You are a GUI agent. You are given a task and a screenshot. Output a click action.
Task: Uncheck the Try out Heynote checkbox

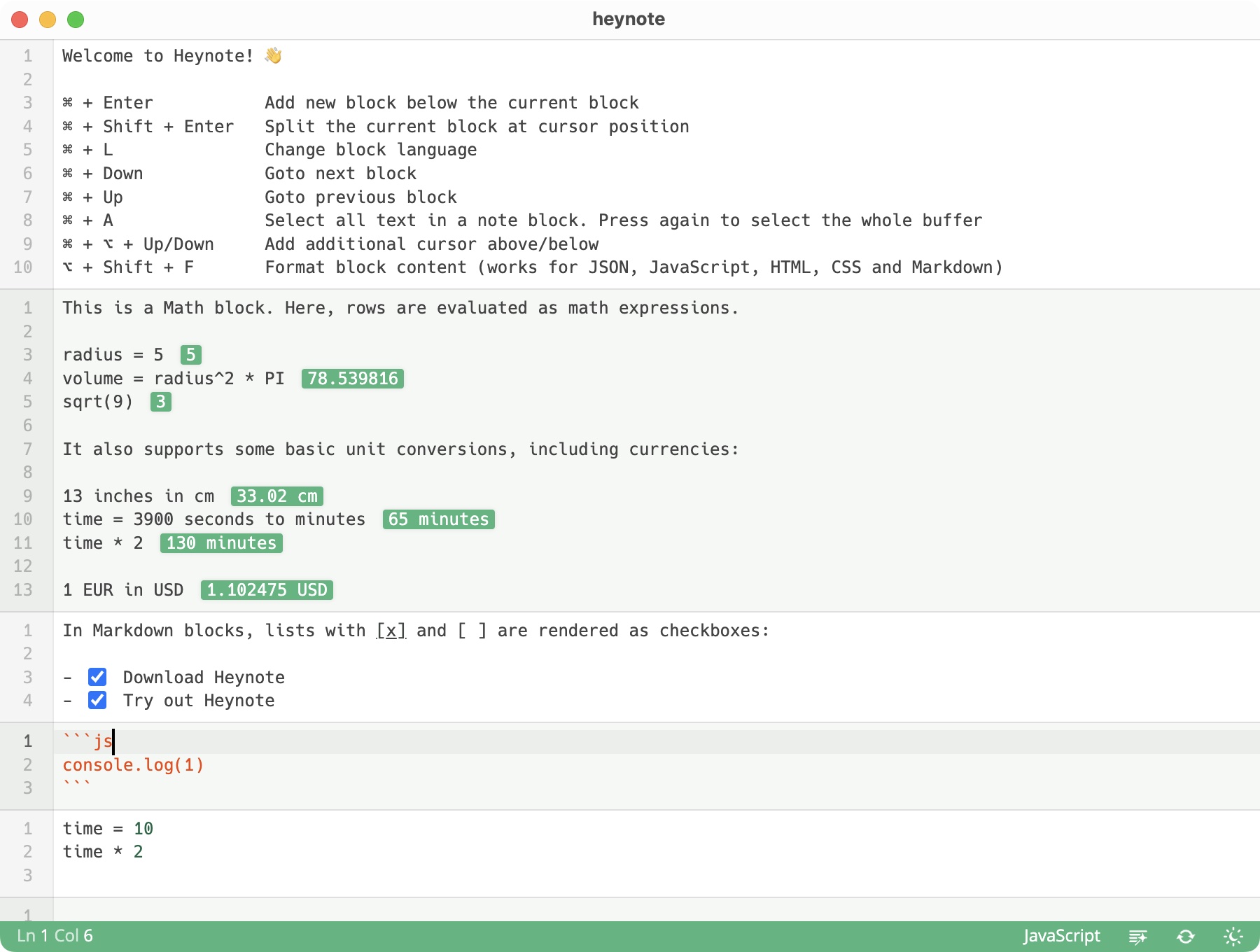pos(97,700)
